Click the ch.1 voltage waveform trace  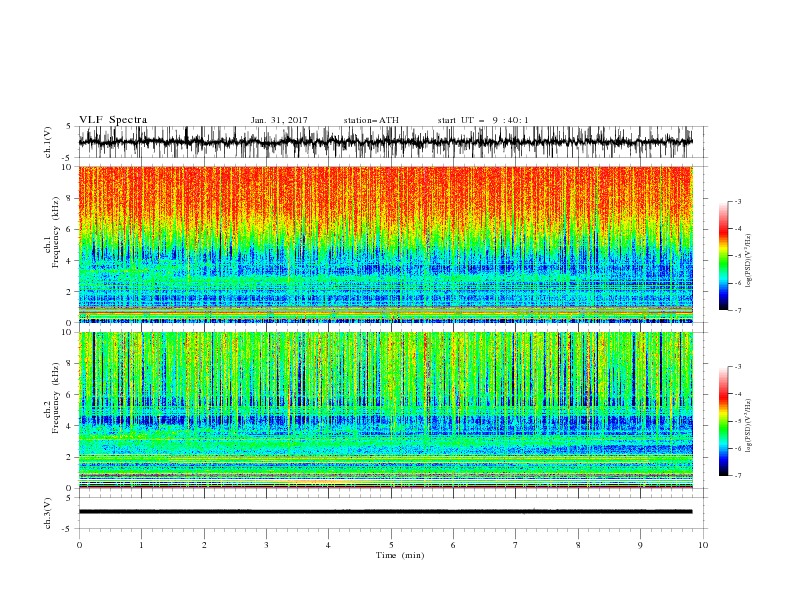click(x=386, y=142)
